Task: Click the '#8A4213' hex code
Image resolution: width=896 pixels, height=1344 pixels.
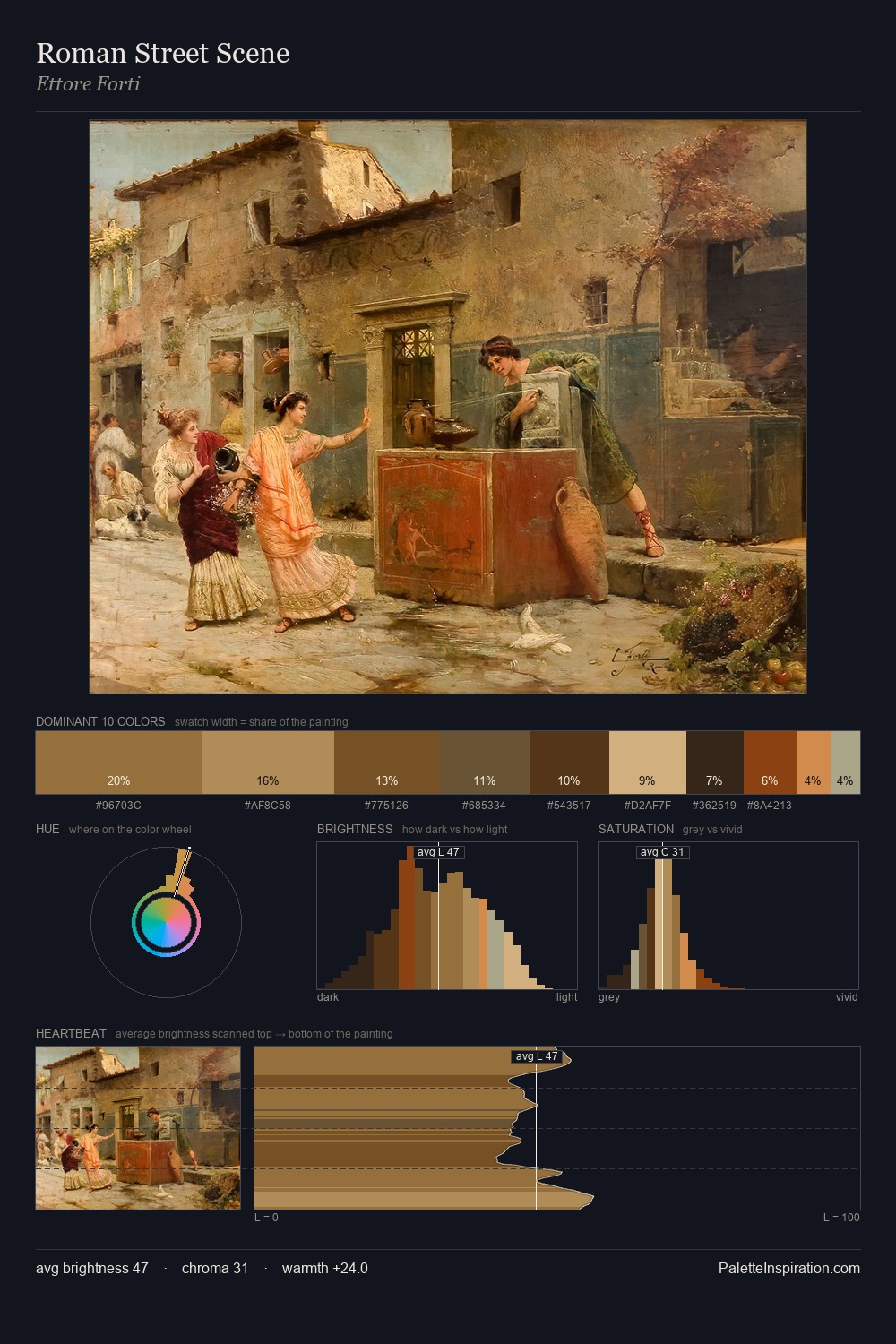Action: click(769, 806)
